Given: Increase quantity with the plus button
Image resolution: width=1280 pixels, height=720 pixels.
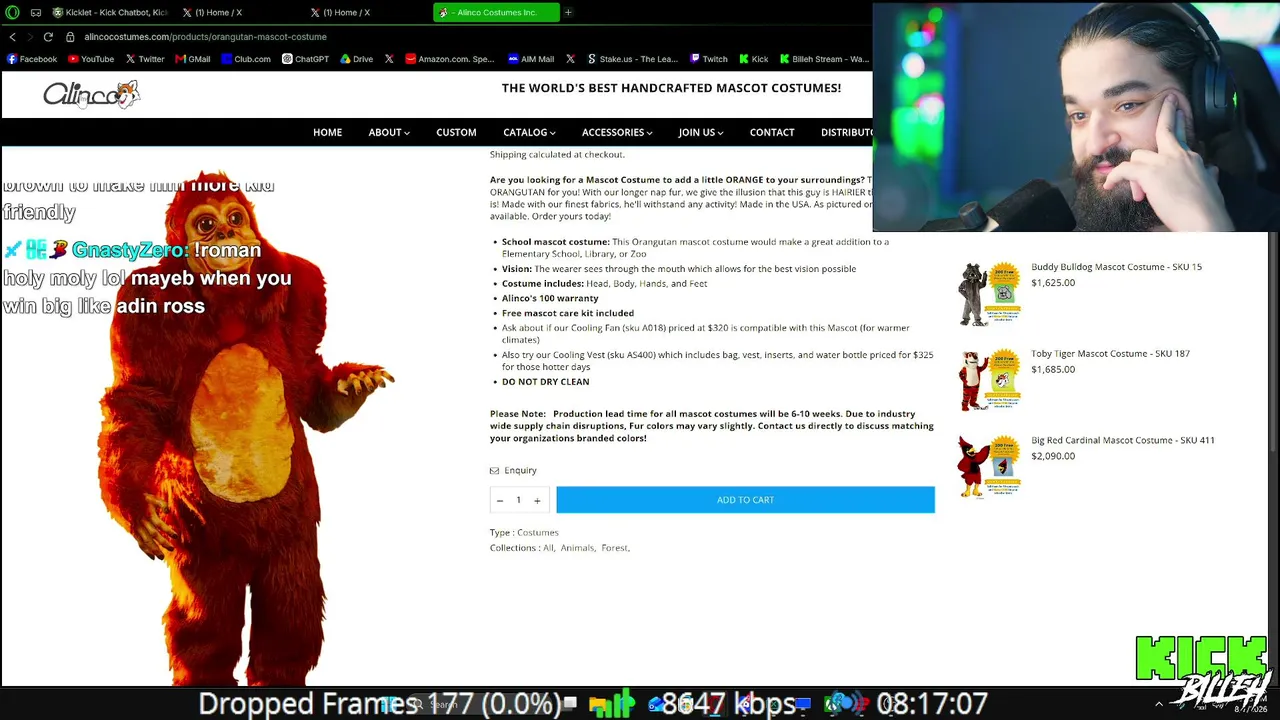Looking at the screenshot, I should tap(537, 500).
